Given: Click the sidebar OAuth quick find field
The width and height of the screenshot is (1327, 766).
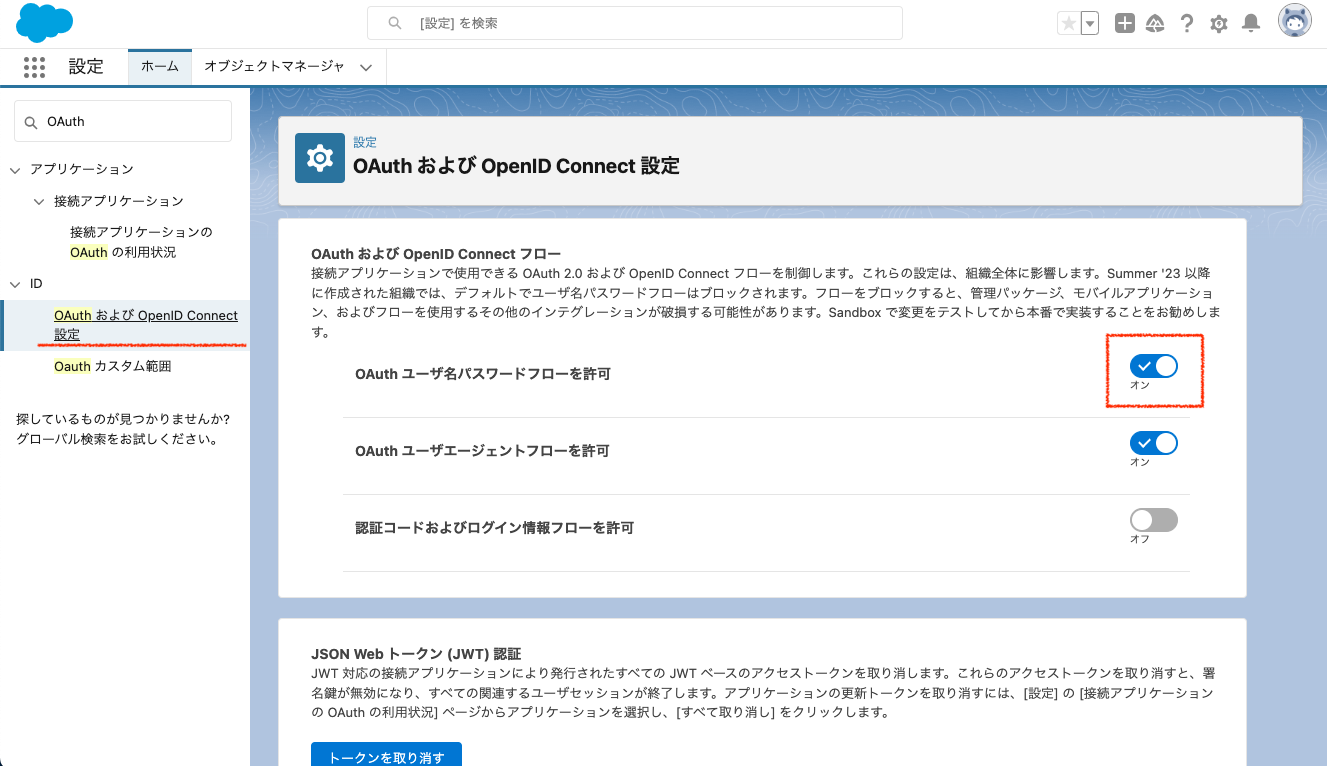Looking at the screenshot, I should (122, 120).
